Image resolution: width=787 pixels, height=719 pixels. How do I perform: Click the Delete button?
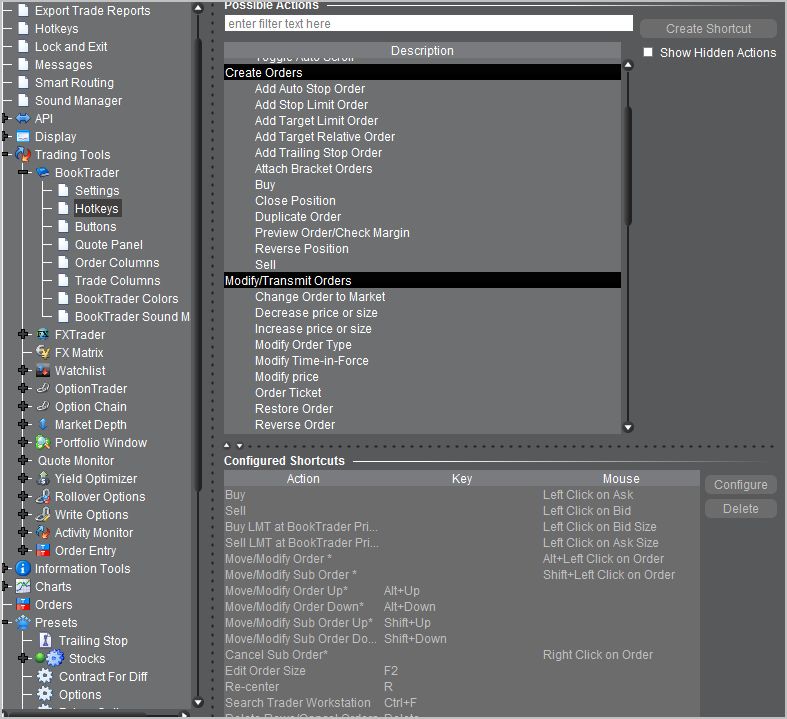(x=740, y=509)
